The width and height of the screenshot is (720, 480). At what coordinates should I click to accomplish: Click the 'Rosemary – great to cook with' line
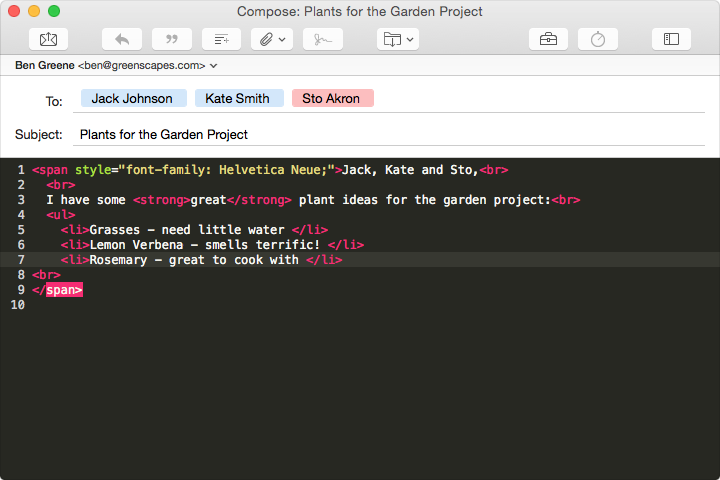point(360,260)
